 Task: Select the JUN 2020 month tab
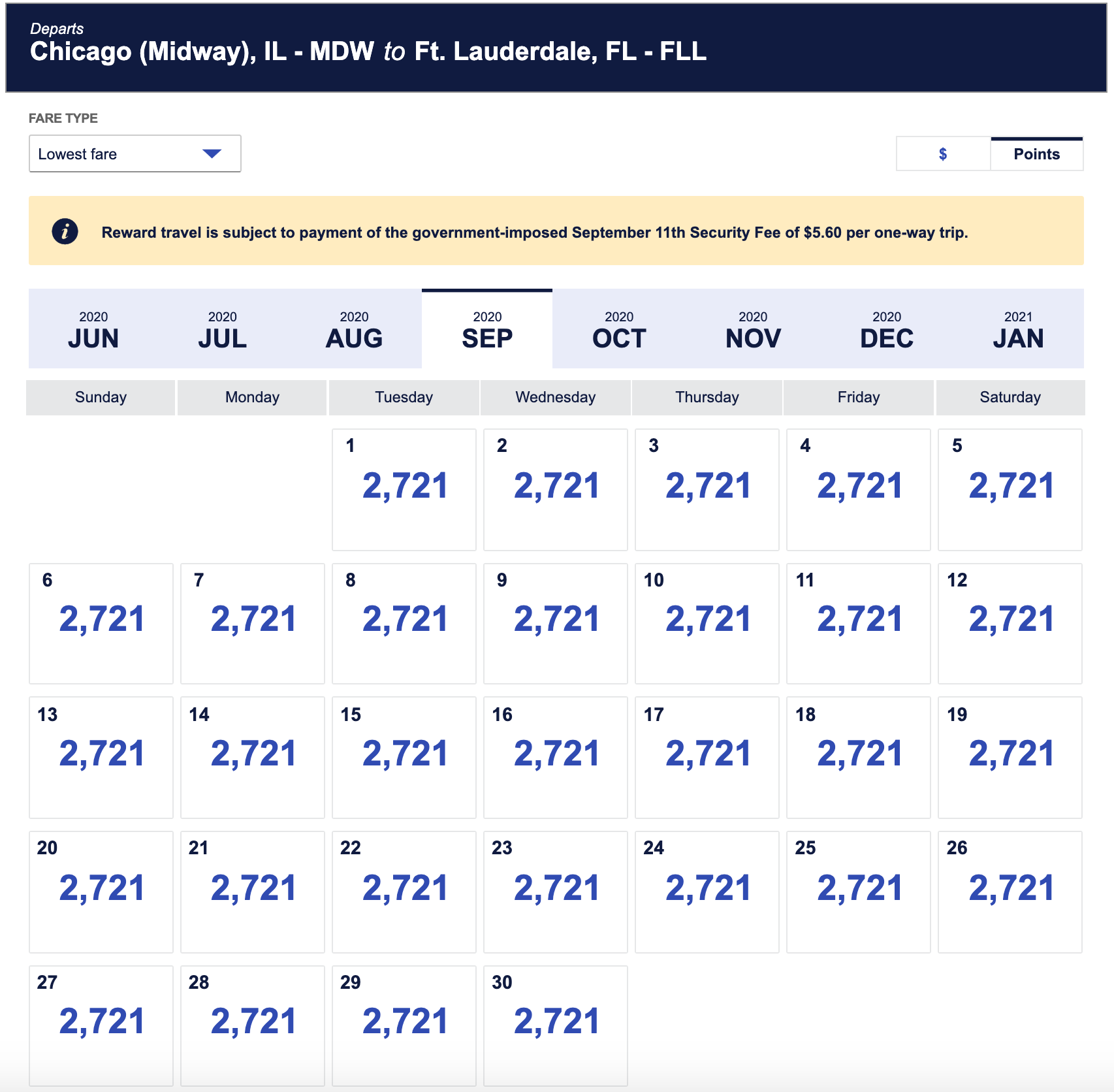pos(93,329)
